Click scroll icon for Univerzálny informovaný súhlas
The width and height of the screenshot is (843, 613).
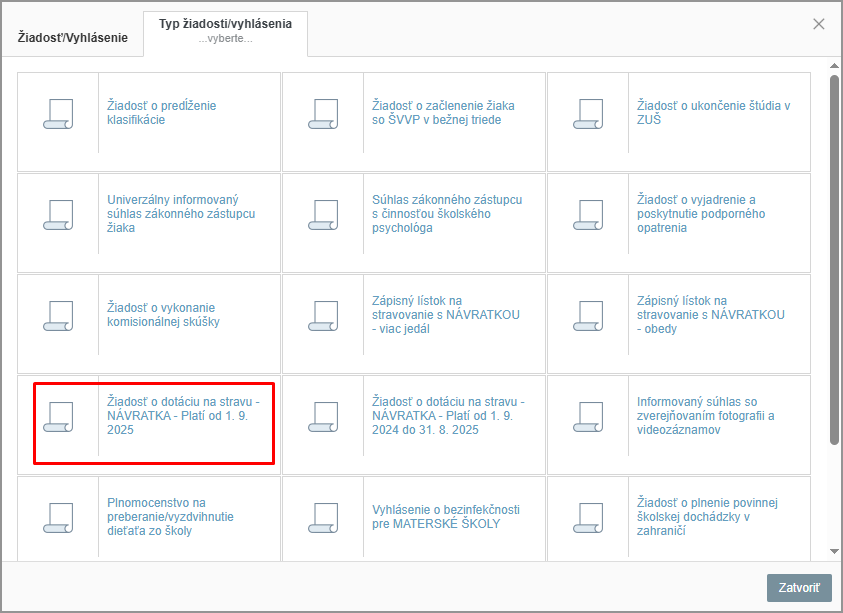(58, 214)
